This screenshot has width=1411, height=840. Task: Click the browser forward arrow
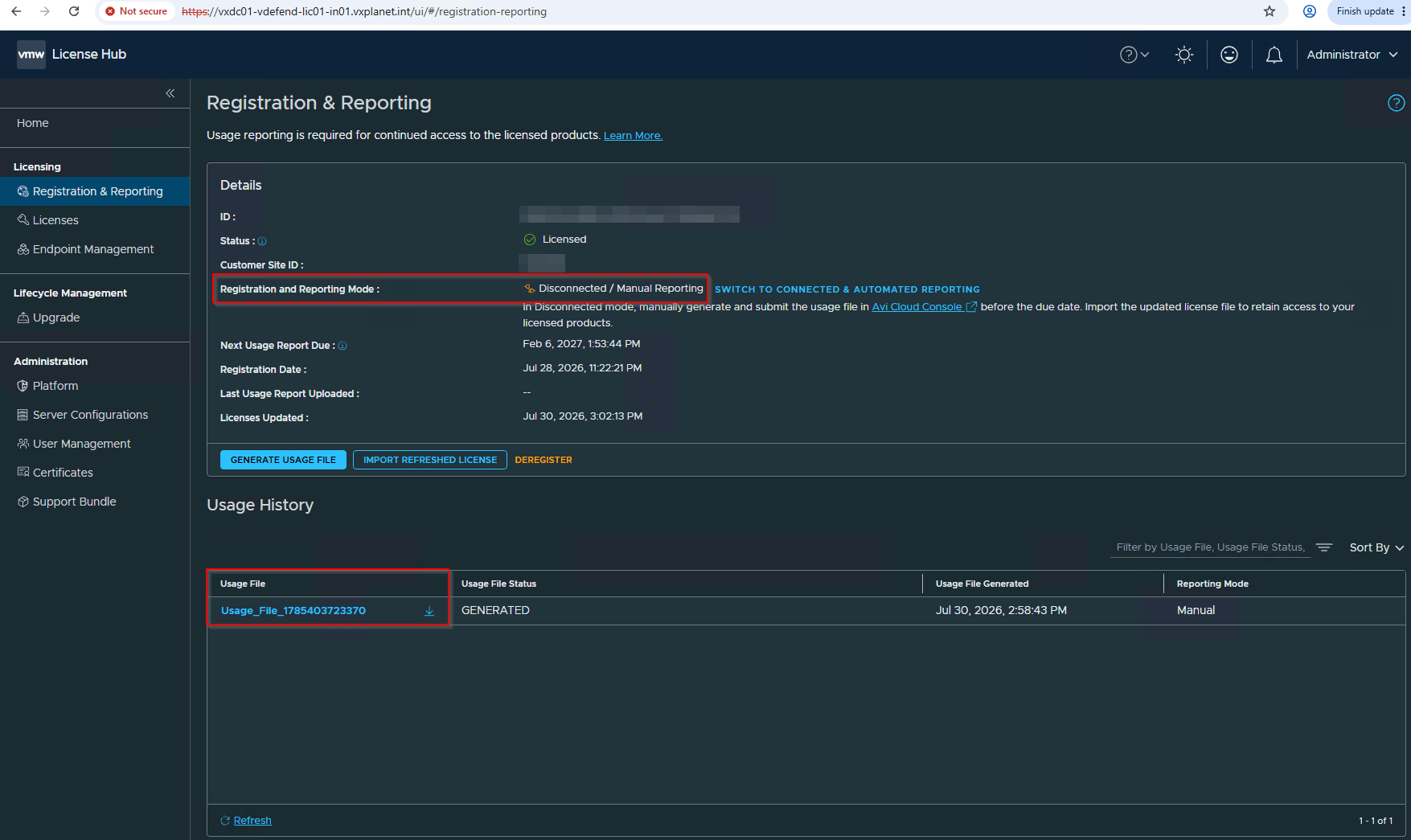[45, 11]
